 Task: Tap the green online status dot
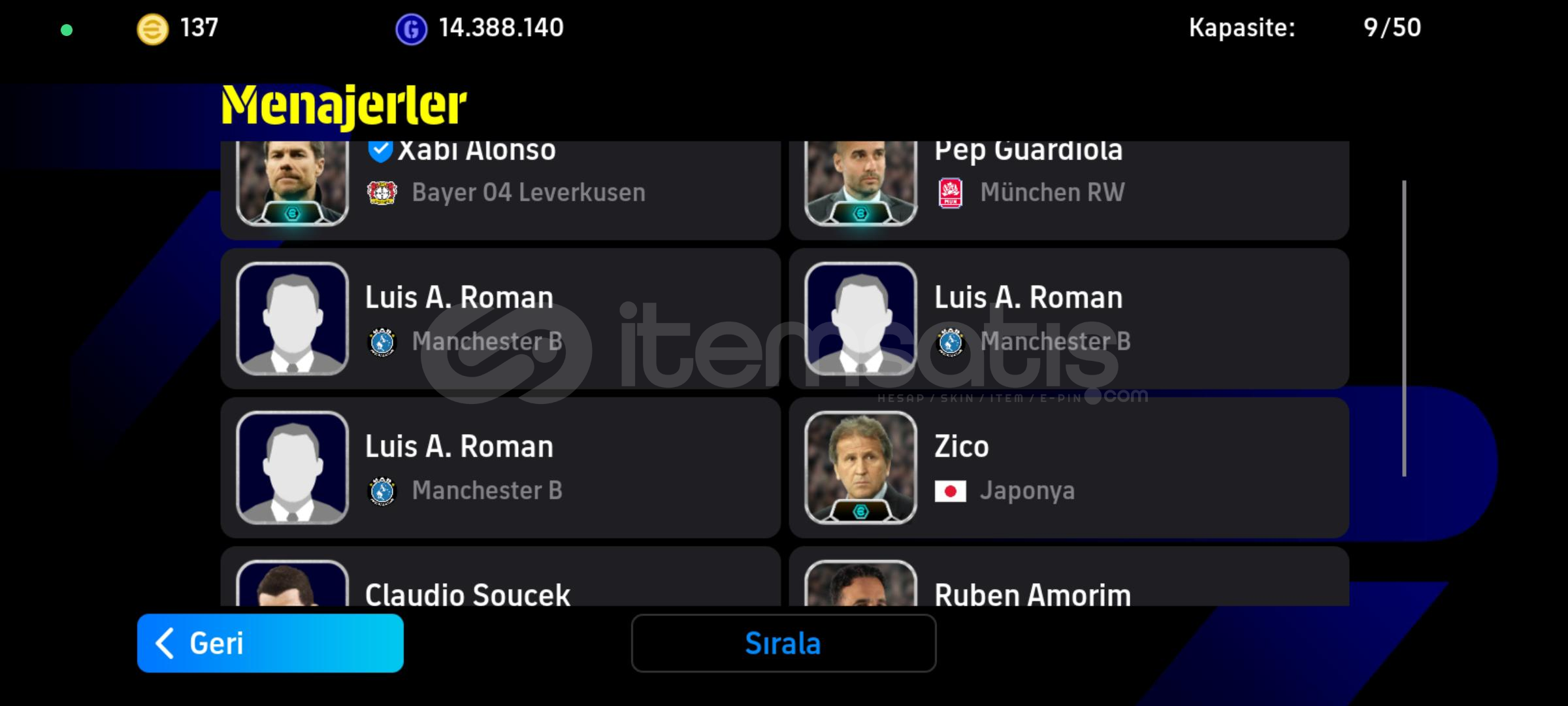point(67,29)
